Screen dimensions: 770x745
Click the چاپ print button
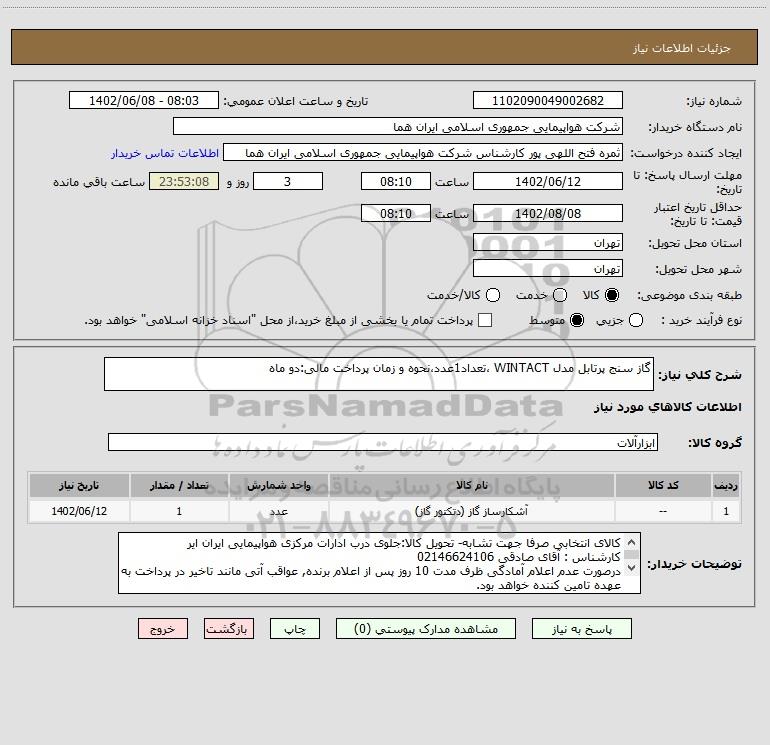pyautogui.click(x=295, y=629)
